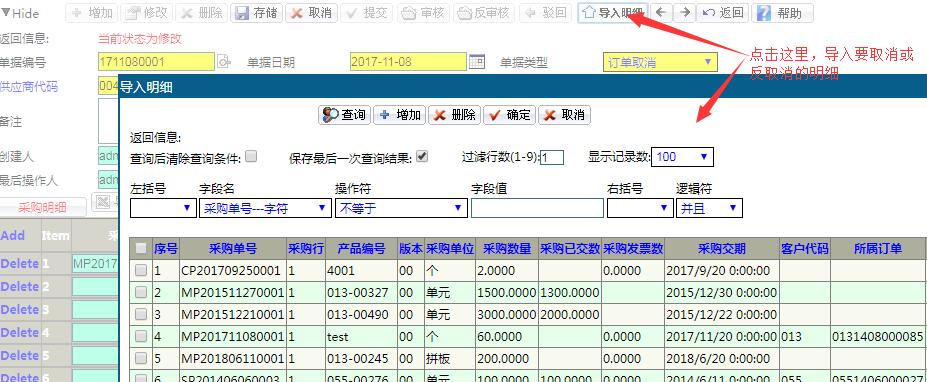Screen dimensions: 927x382
Task: Click the 修改 toolbar button
Action: (x=148, y=13)
